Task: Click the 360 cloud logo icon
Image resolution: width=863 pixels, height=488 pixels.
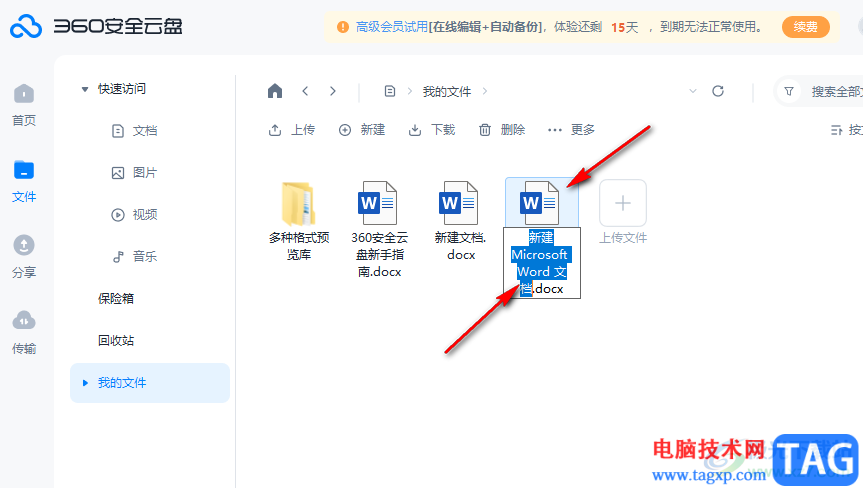Action: [25, 26]
